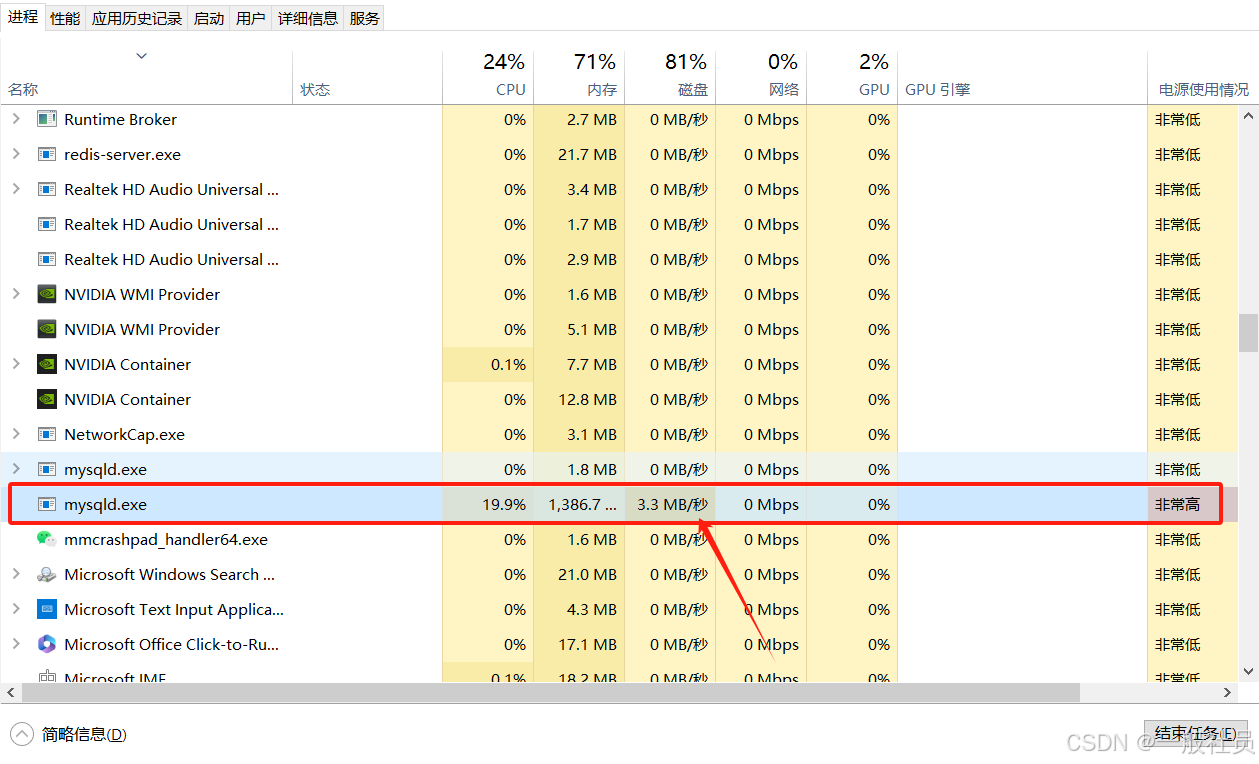Sort by the 网络 column header
This screenshot has height=764, width=1259.
click(x=761, y=76)
